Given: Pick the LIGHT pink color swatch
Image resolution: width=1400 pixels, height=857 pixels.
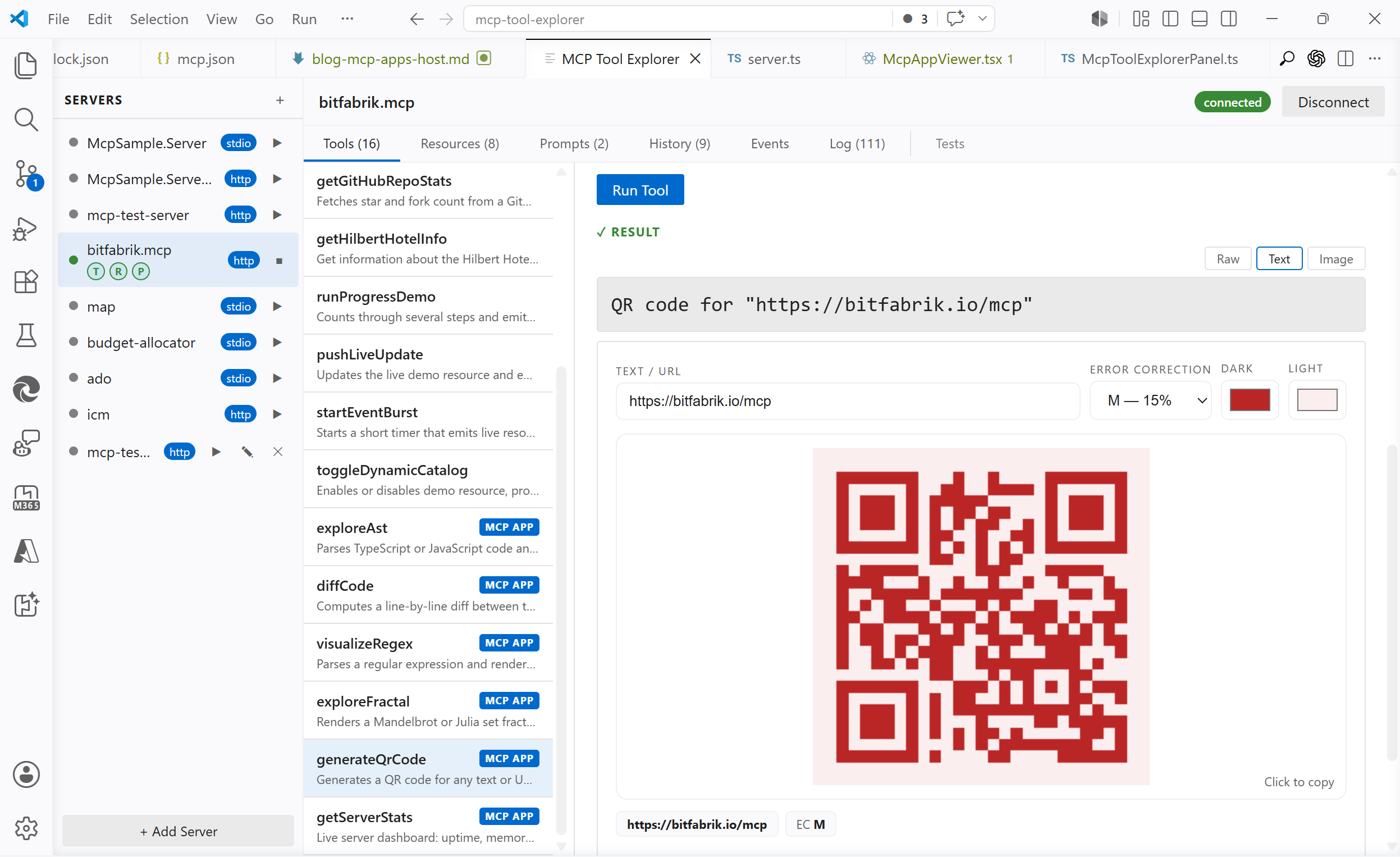Looking at the screenshot, I should point(1317,400).
